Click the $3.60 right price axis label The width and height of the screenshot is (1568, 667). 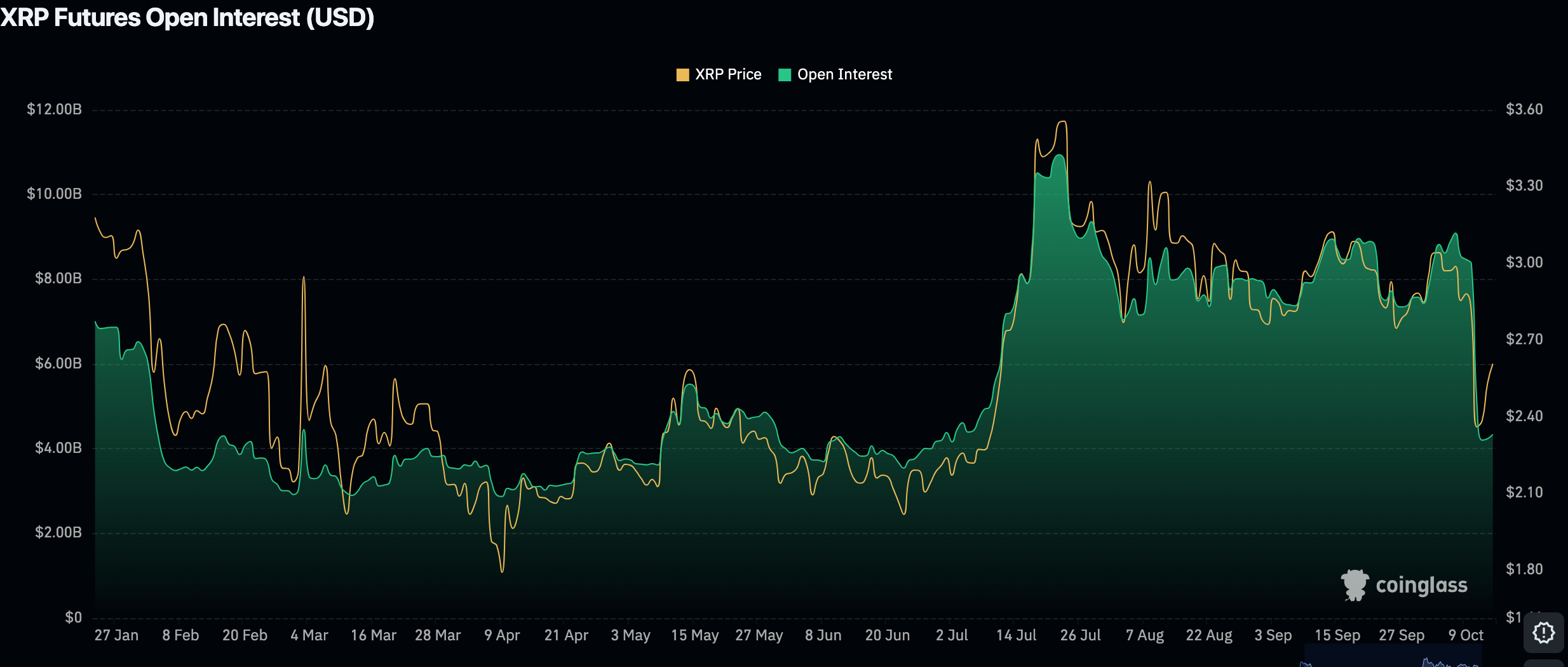coord(1524,109)
